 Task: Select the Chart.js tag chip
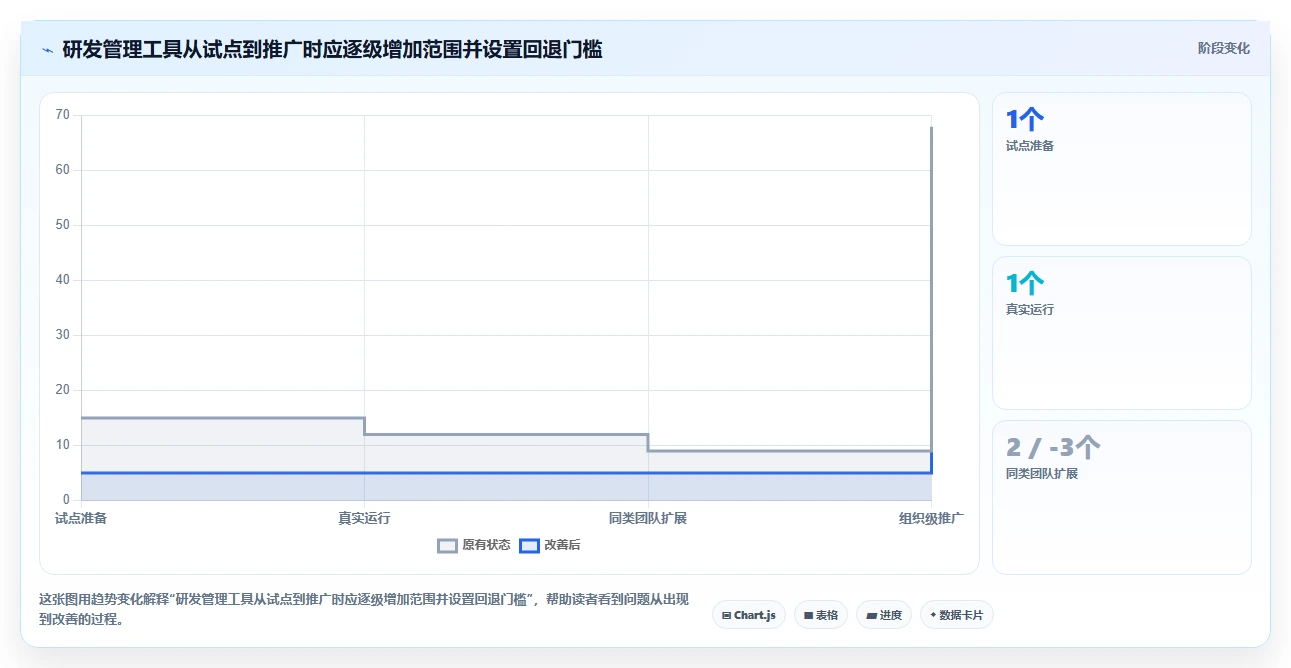coord(749,615)
